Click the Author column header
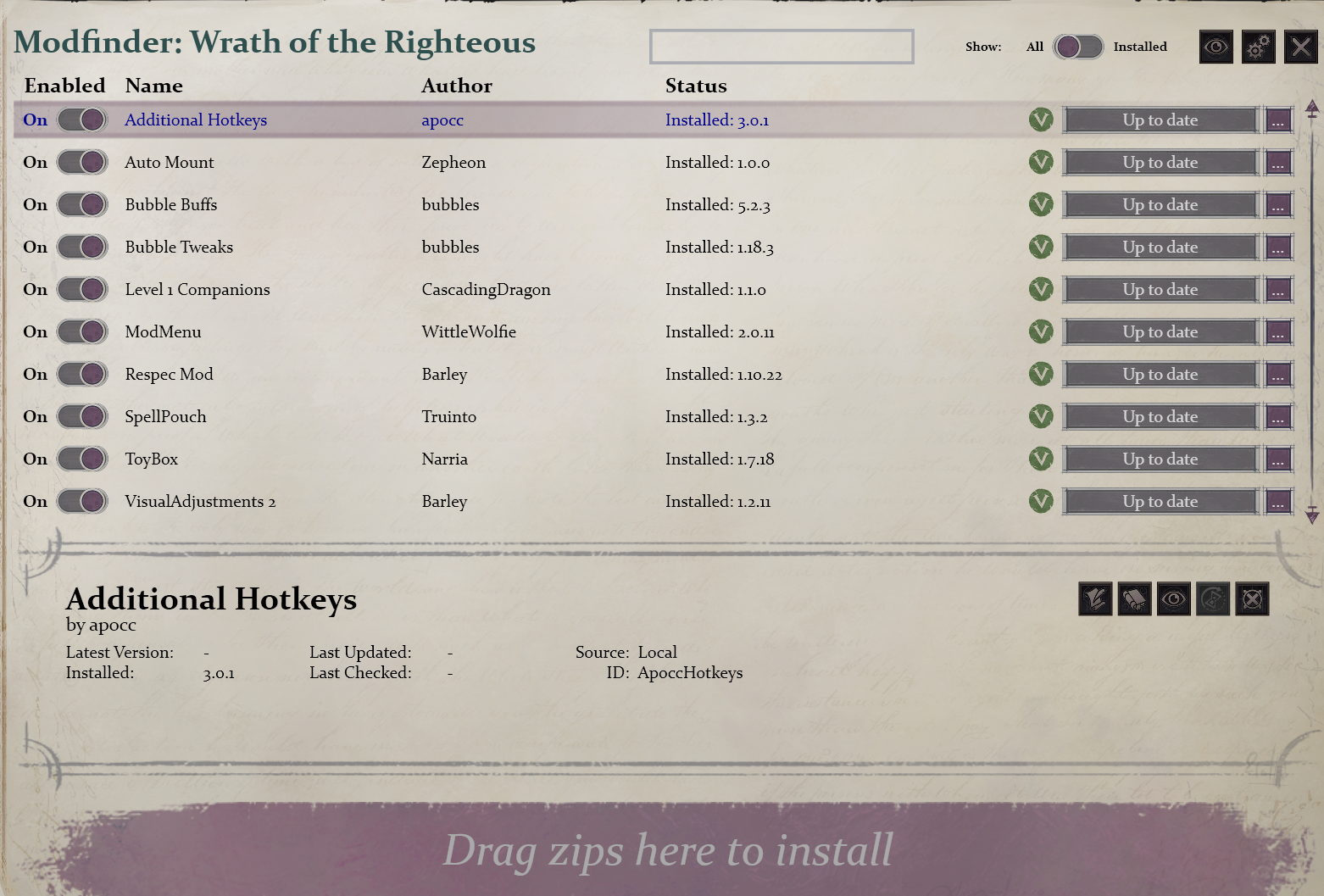The height and width of the screenshot is (896, 1324). (457, 86)
